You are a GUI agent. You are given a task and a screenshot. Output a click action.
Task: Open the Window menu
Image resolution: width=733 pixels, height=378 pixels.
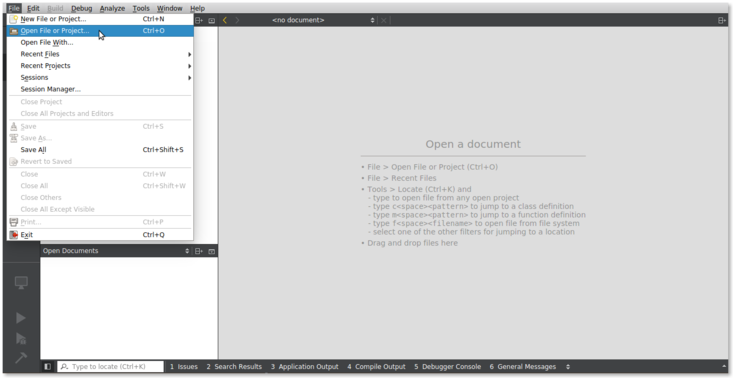click(170, 8)
